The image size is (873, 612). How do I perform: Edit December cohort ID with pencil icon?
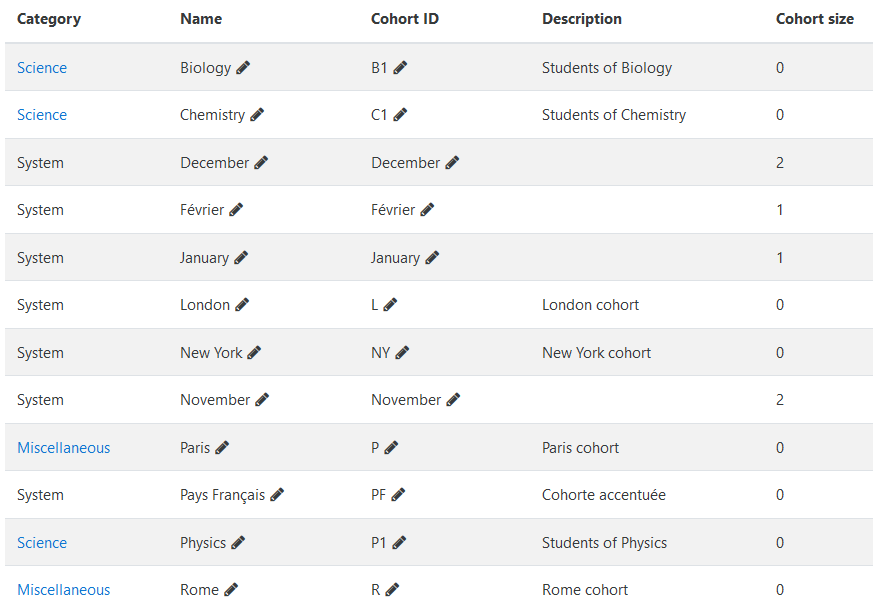[452, 163]
